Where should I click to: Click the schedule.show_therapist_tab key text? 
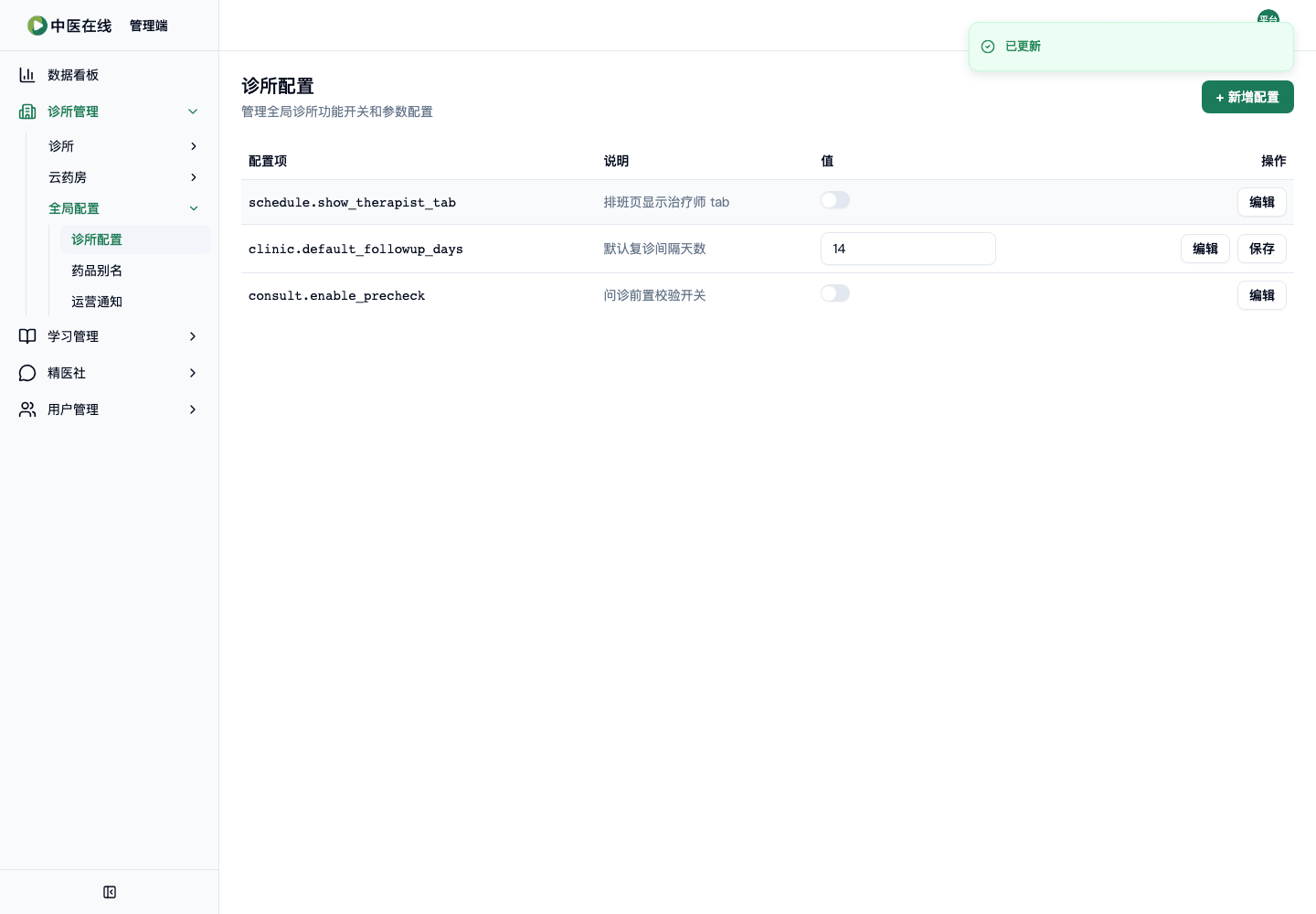tap(352, 203)
